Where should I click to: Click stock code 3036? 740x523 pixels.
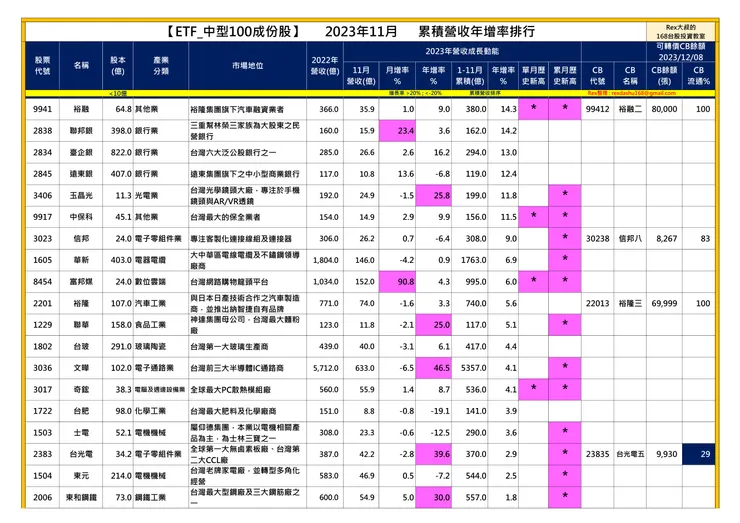[42, 368]
